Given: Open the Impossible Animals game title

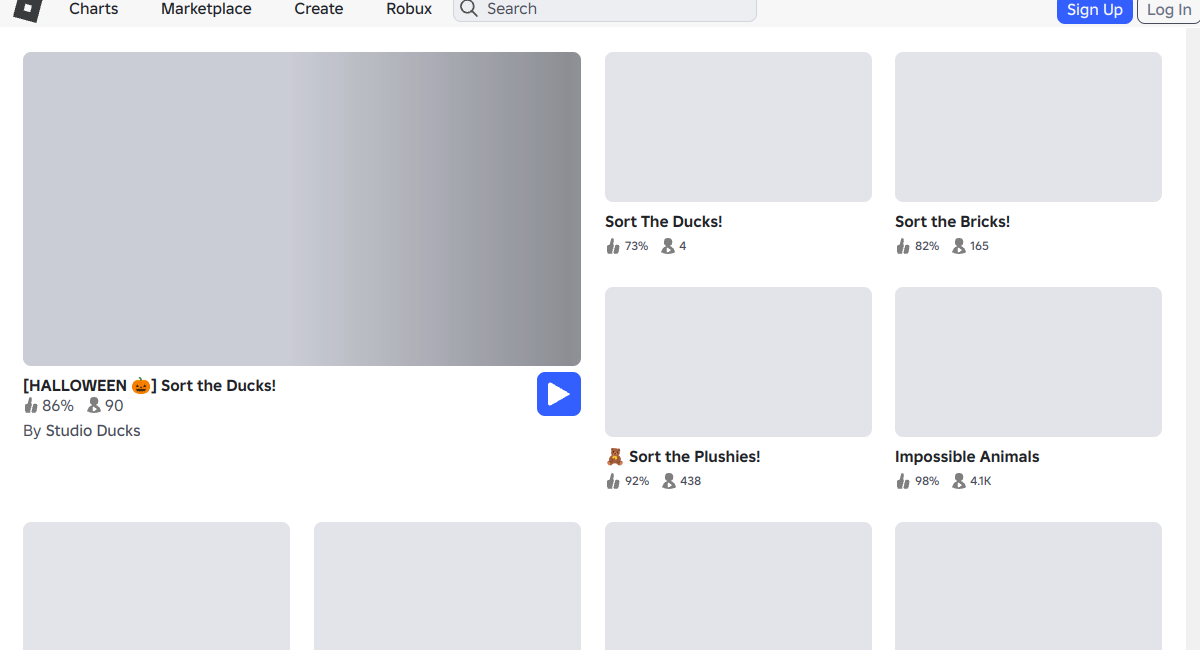Looking at the screenshot, I should [967, 457].
